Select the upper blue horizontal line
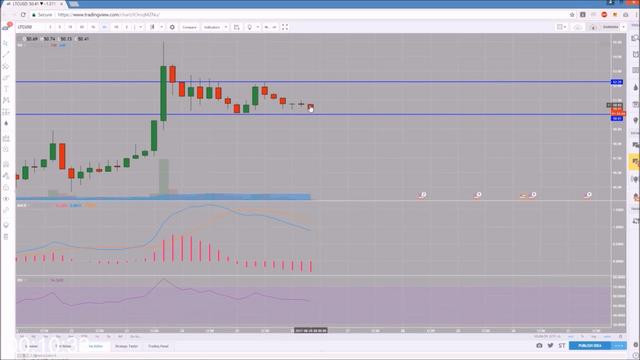 pyautogui.click(x=313, y=82)
